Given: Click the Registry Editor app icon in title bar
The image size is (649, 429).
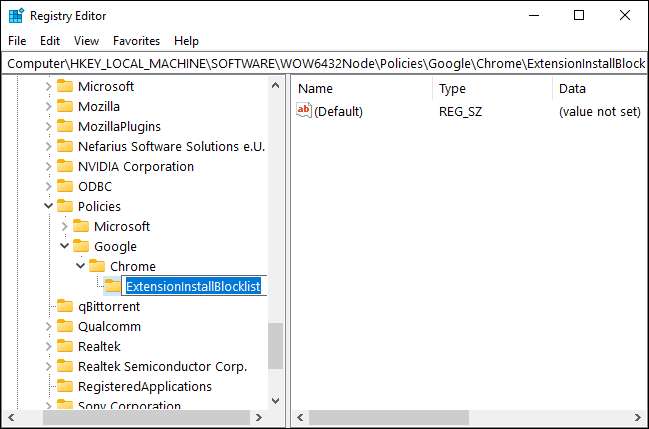Looking at the screenshot, I should (16, 15).
